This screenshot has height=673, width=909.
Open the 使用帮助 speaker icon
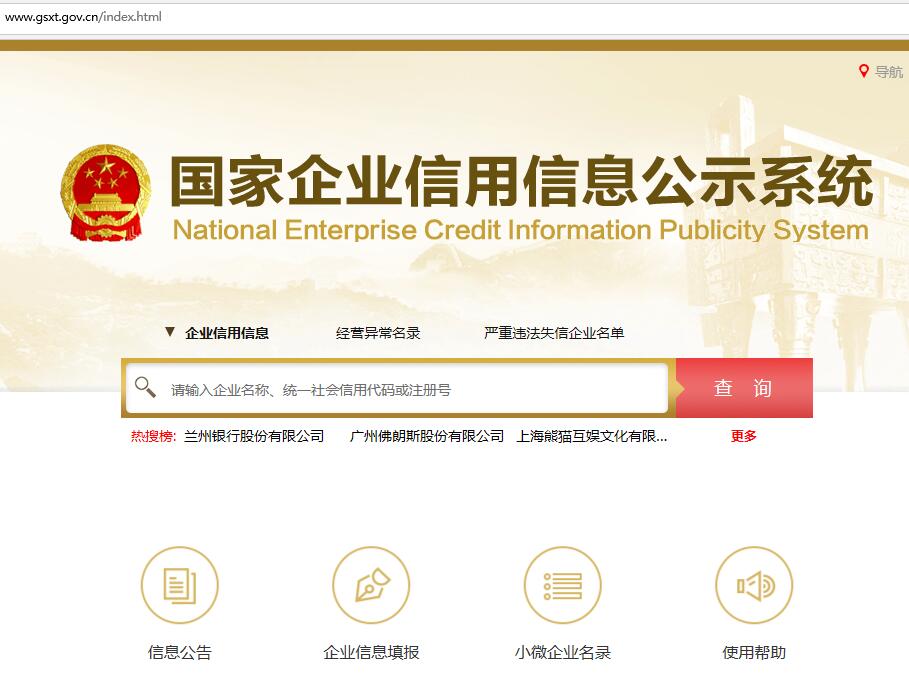point(754,585)
